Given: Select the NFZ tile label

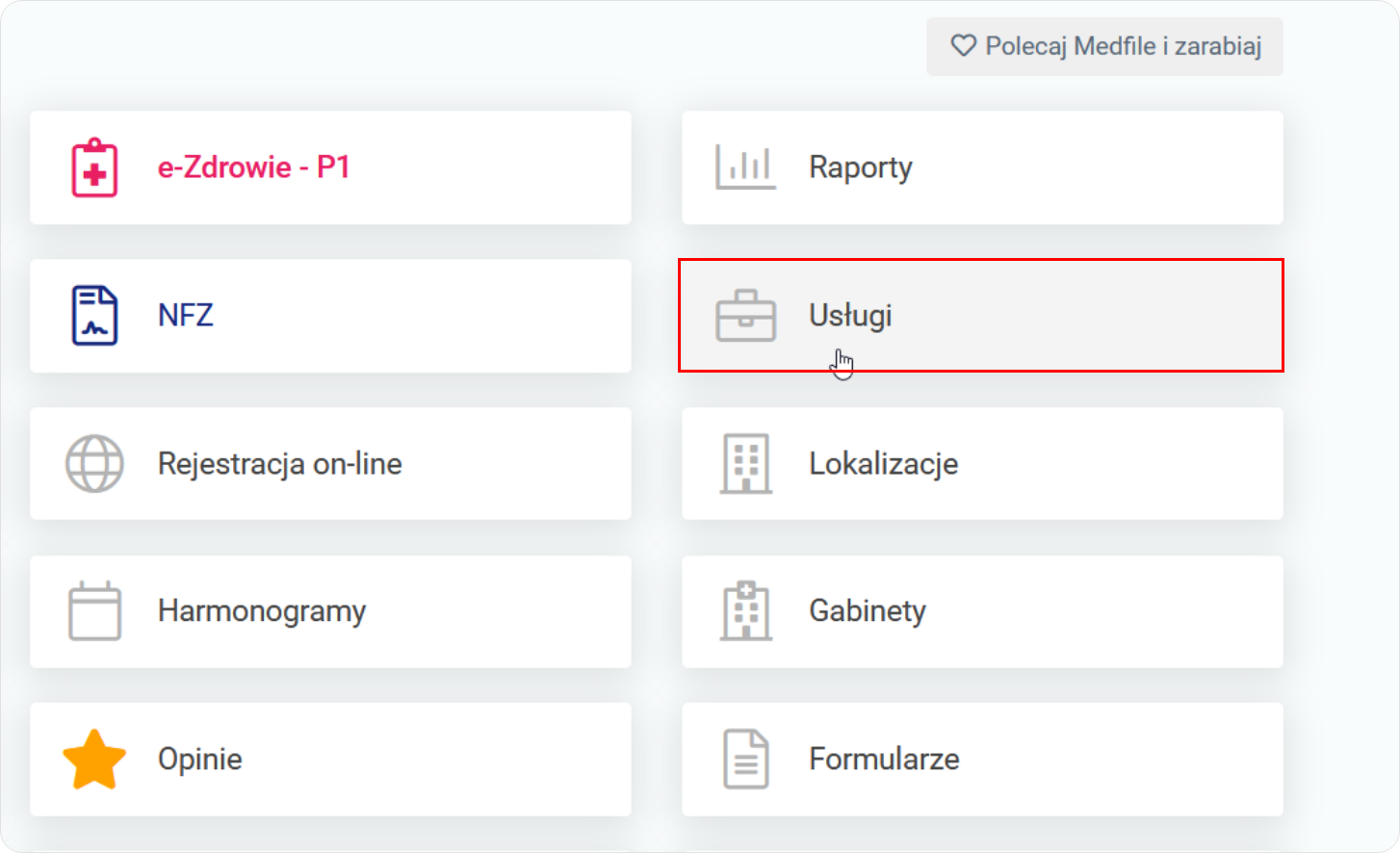Looking at the screenshot, I should coord(185,316).
